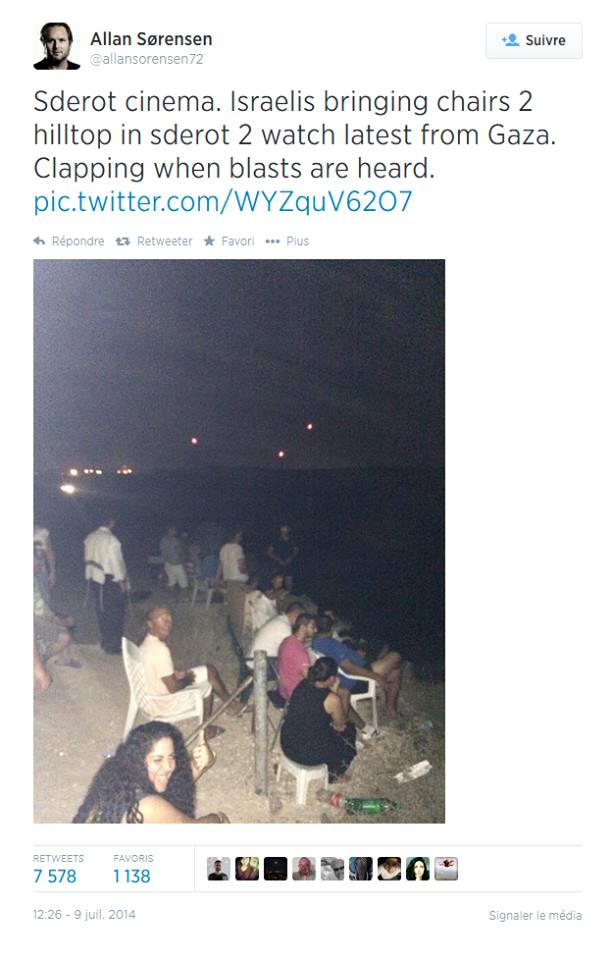The height and width of the screenshot is (960, 612).
Task: Open second retweeter avatar in the row
Action: 247,869
